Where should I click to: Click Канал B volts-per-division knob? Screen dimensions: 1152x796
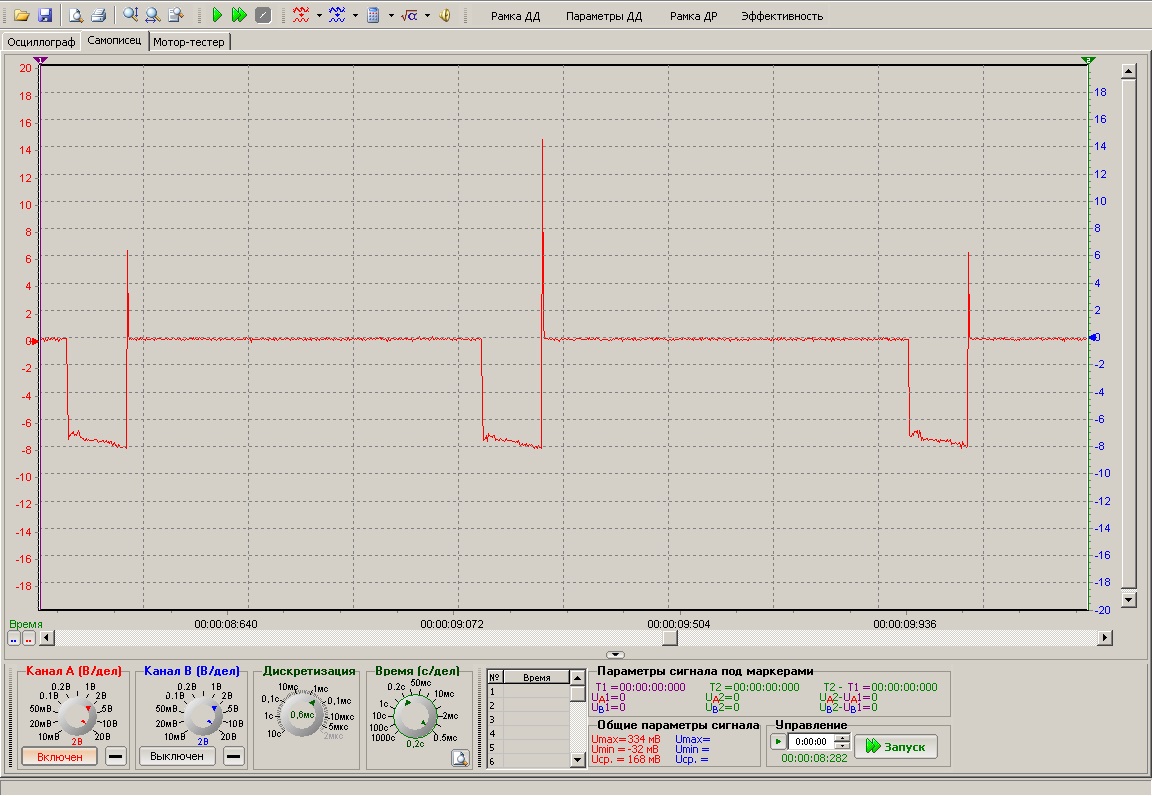click(203, 717)
